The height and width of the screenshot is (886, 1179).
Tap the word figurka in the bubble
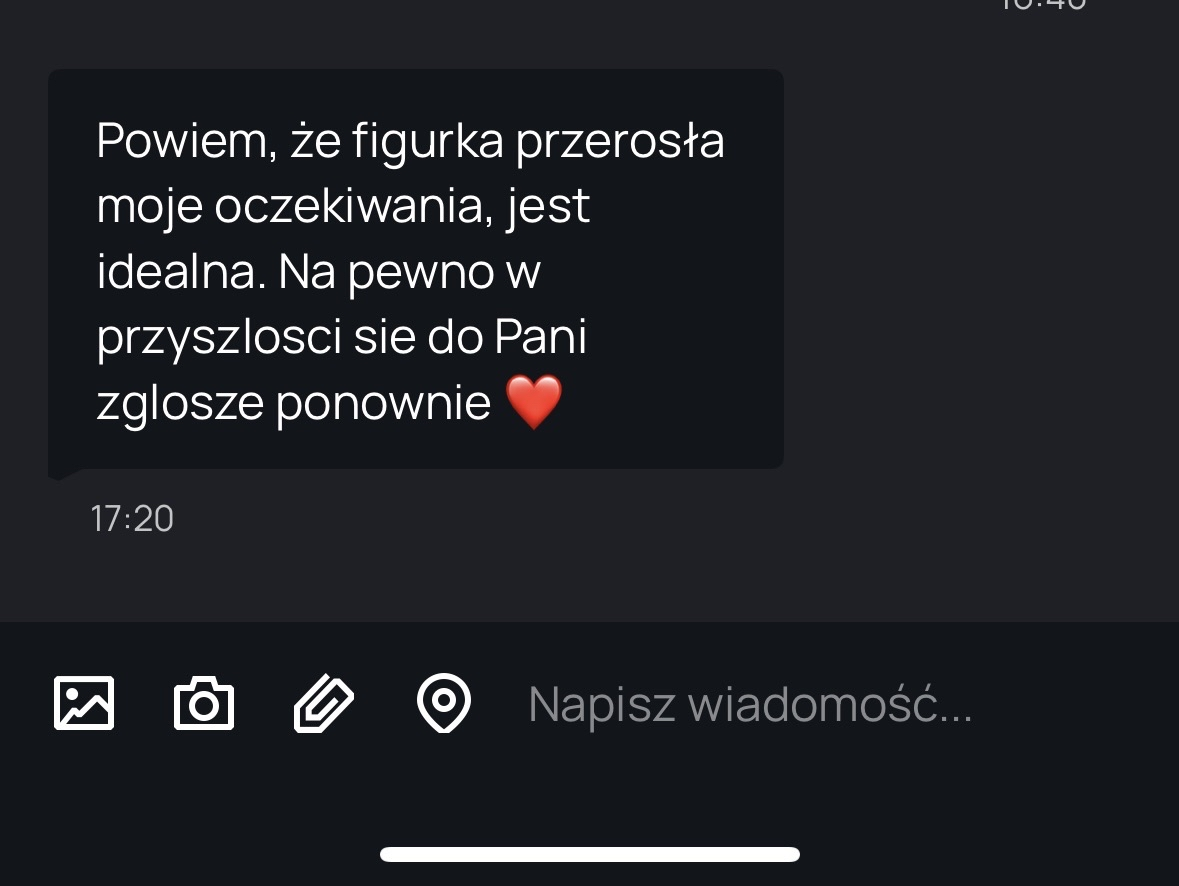(427, 143)
